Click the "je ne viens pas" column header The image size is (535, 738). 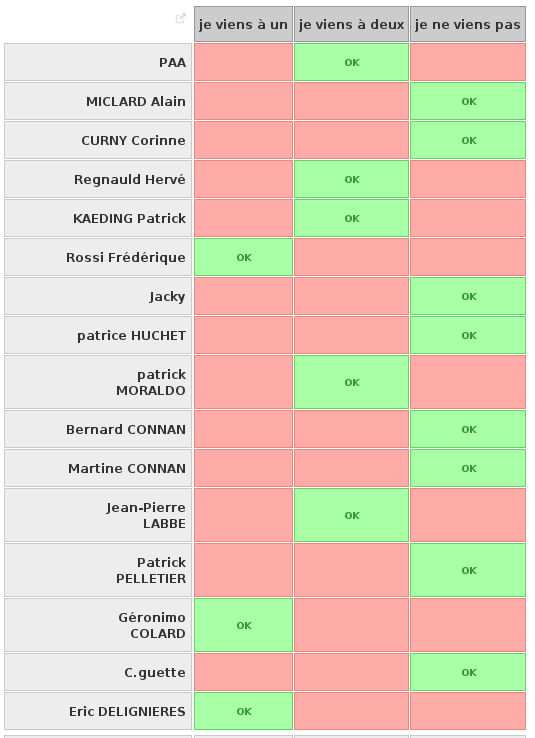pyautogui.click(x=468, y=24)
